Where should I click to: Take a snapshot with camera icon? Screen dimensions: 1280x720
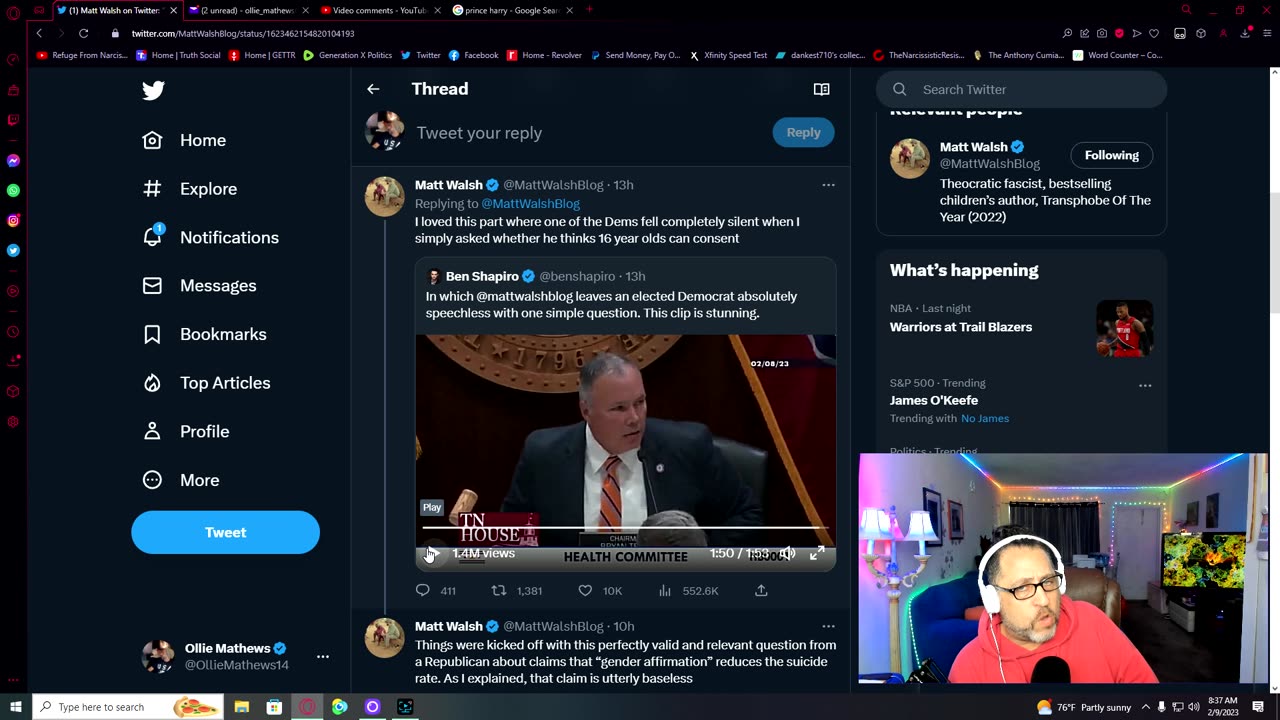1102,33
